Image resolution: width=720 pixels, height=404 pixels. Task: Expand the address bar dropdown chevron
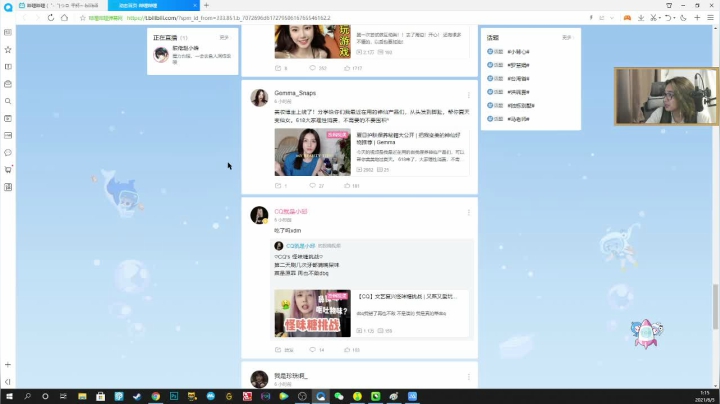point(612,18)
